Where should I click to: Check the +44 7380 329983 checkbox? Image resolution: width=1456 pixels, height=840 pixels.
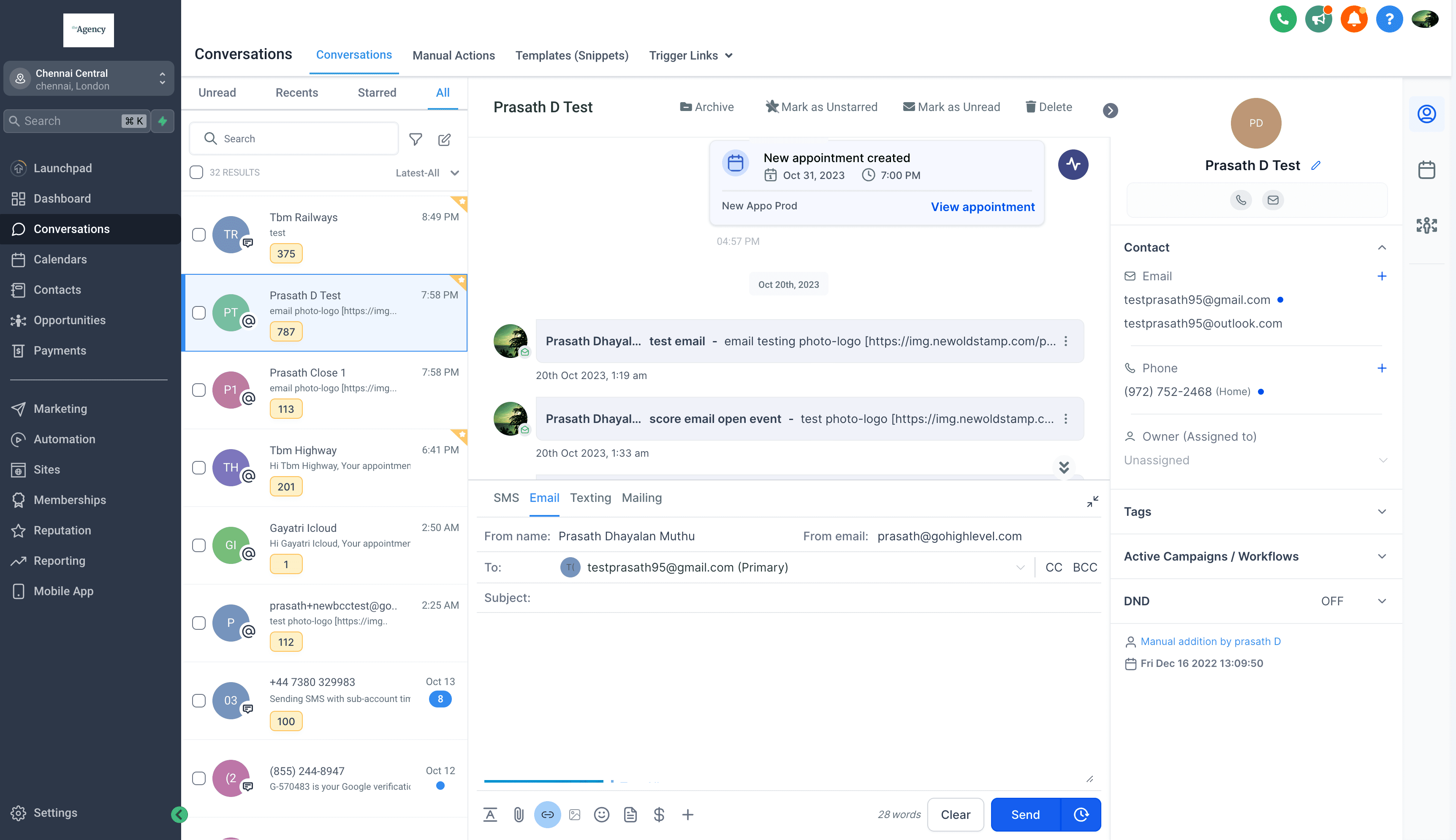(x=198, y=700)
